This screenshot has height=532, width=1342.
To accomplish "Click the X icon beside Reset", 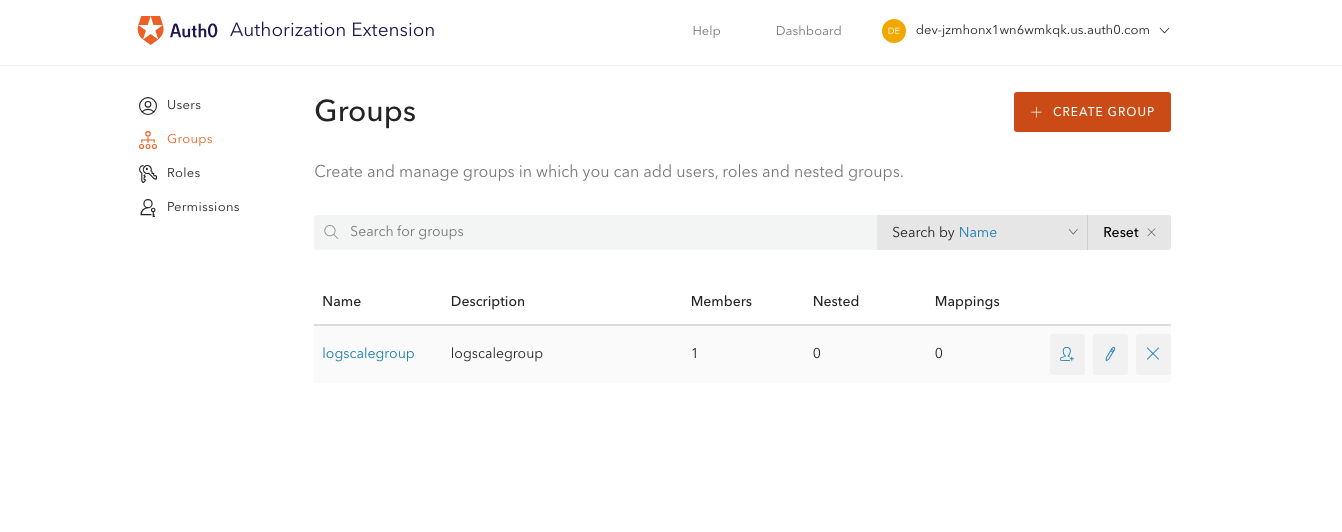I will pos(1151,232).
